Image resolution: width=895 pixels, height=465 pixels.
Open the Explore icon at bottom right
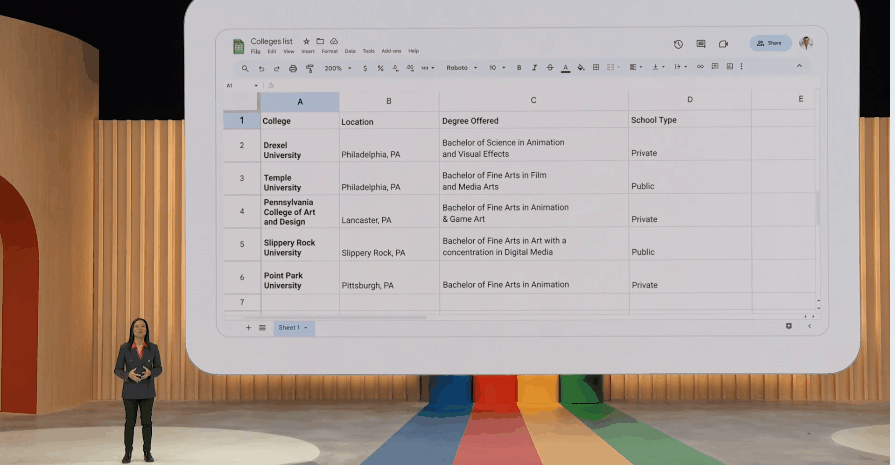click(x=789, y=326)
